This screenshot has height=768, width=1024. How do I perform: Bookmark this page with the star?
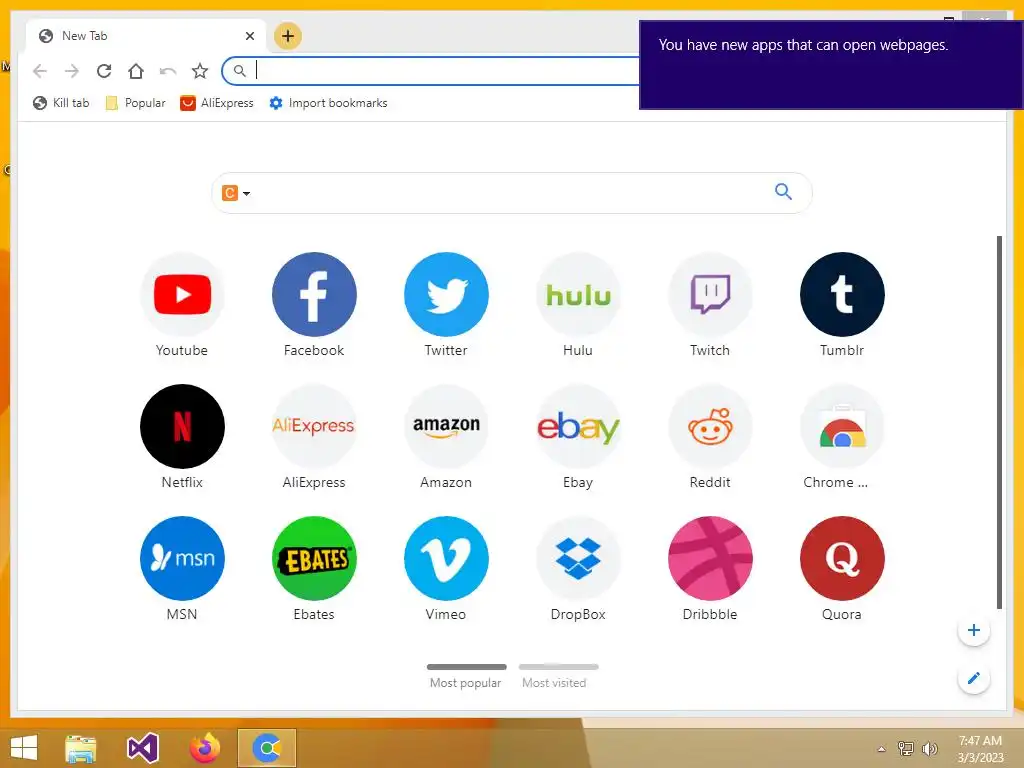(200, 71)
